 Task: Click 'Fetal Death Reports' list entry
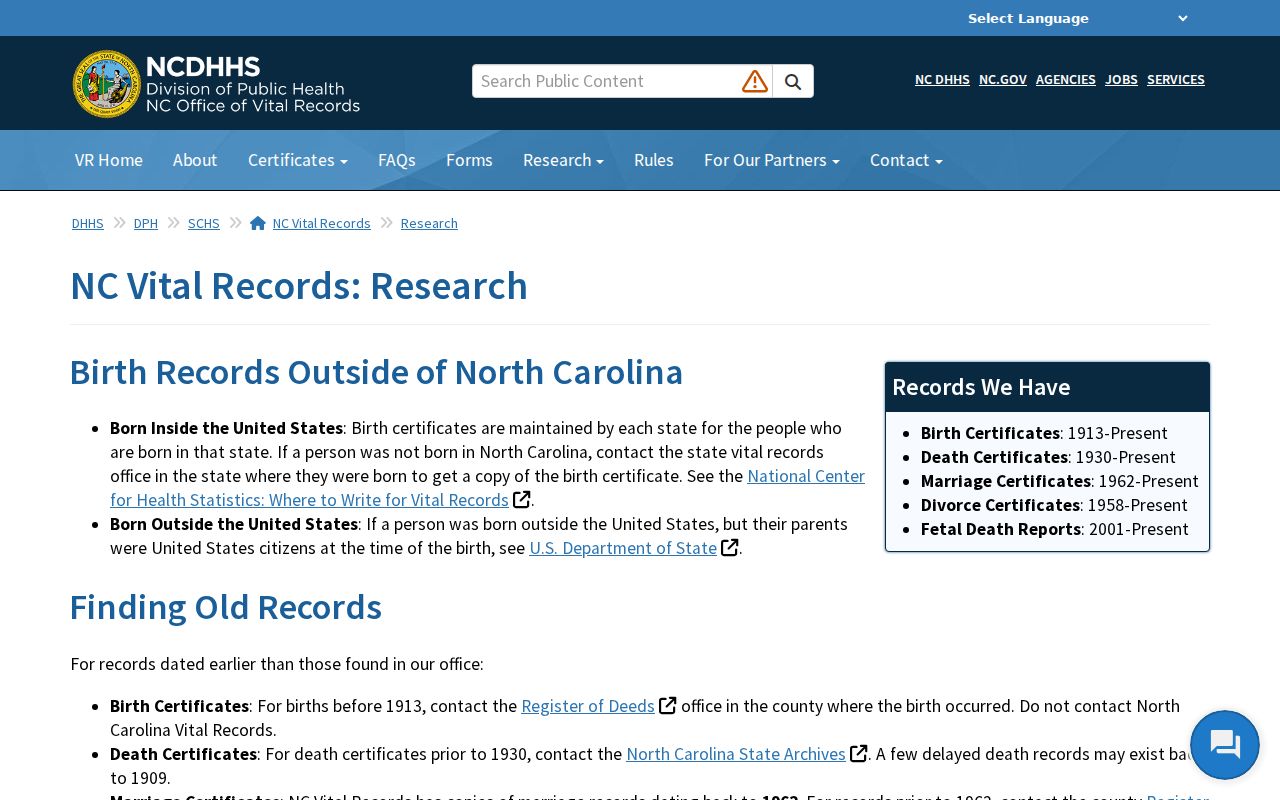point(1055,529)
